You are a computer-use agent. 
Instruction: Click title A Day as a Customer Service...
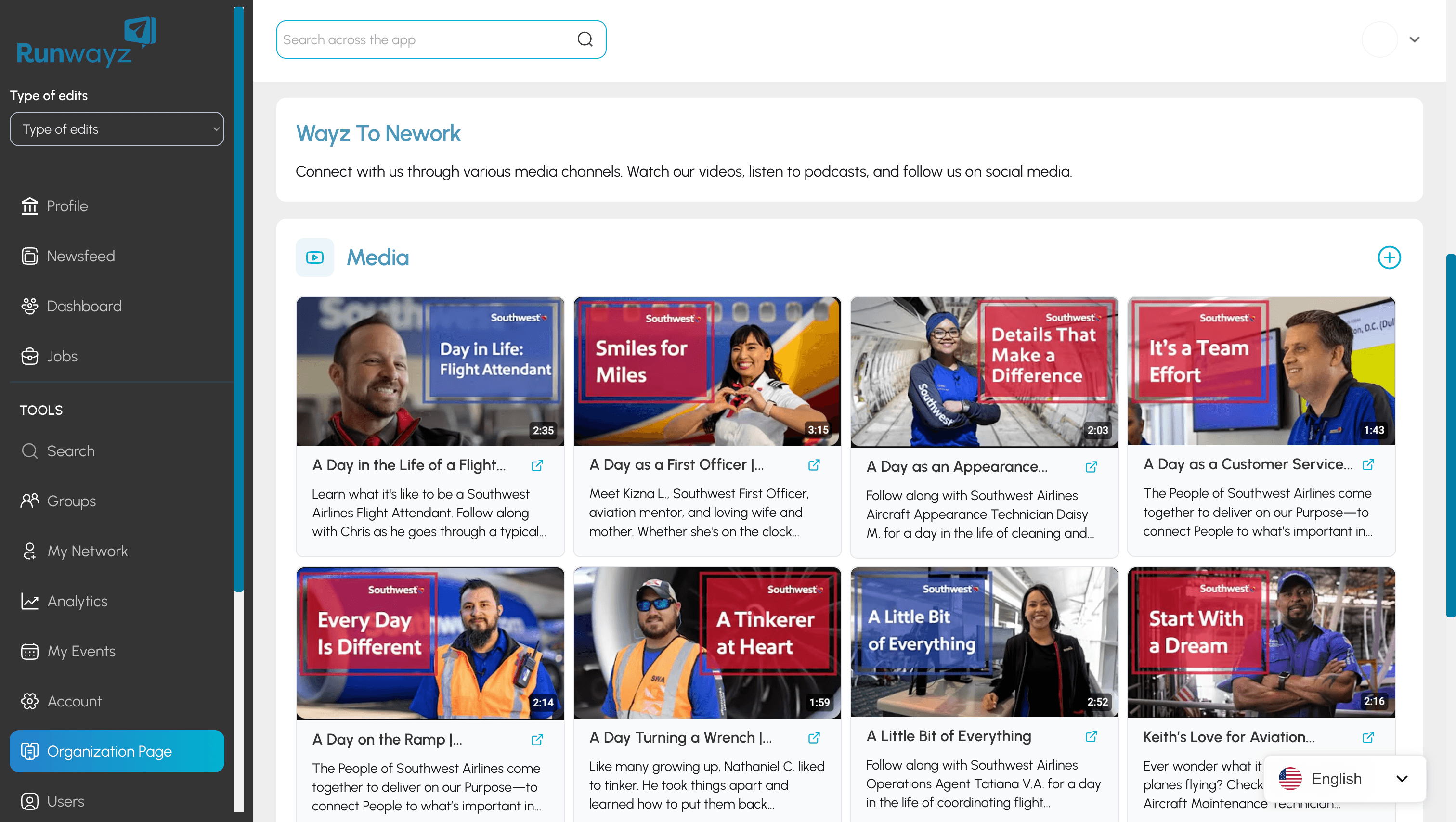(1248, 464)
